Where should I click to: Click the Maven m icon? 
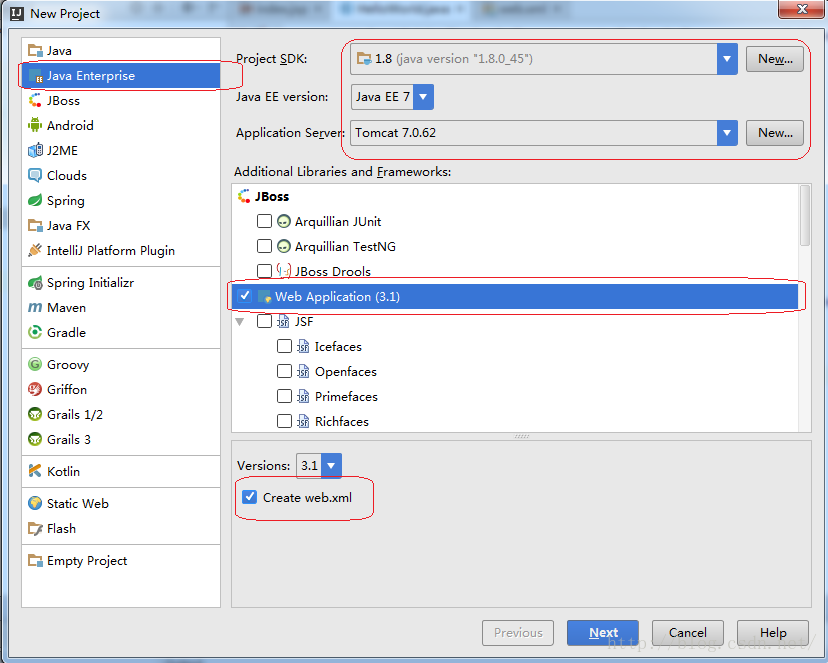35,307
